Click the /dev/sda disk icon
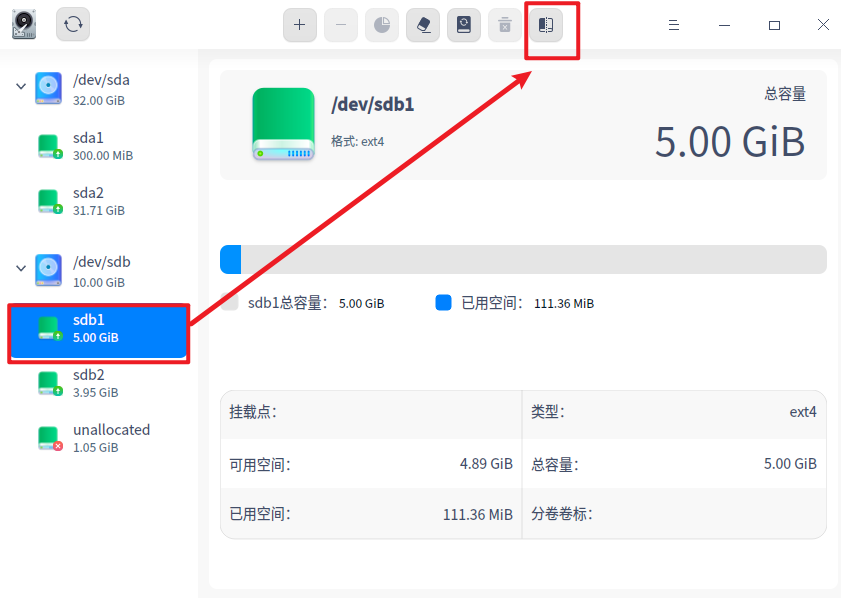841x598 pixels. pyautogui.click(x=48, y=88)
